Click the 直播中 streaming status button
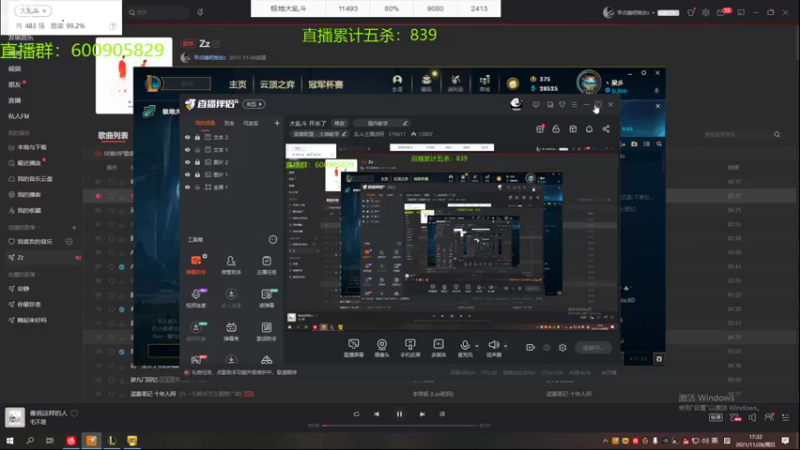Image resolution: width=800 pixels, height=450 pixels. 593,347
